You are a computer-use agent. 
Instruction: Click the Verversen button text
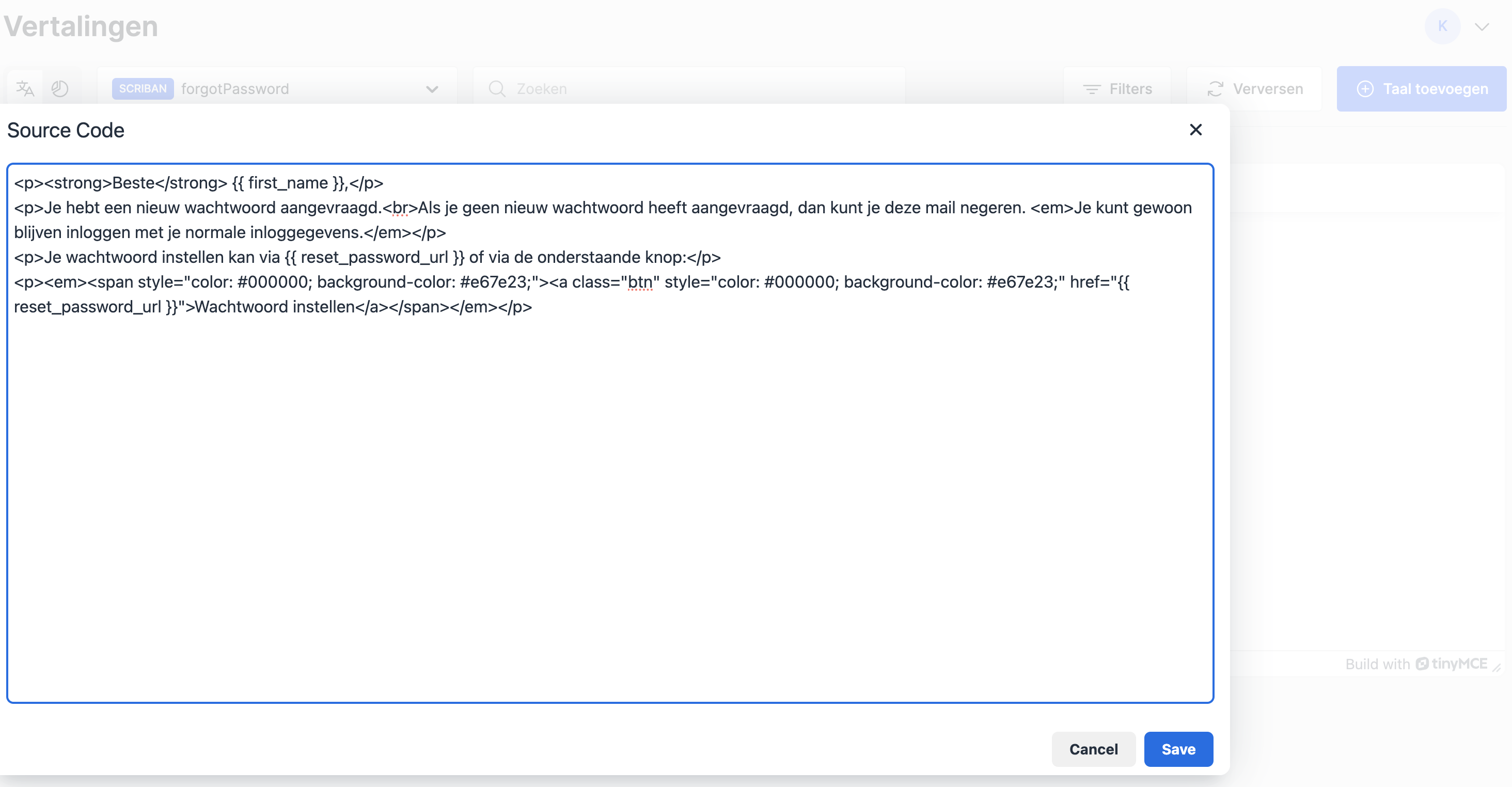(1268, 89)
